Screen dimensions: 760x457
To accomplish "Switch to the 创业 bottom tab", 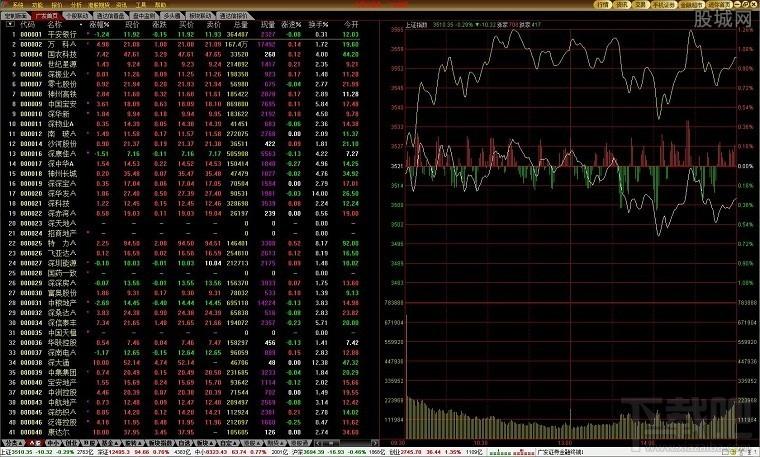I will click(x=72, y=443).
